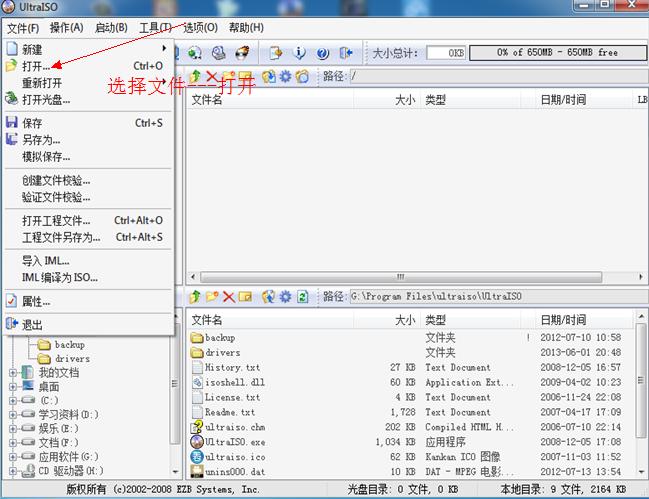Expand the 我的文档 tree node
Screen dimensions: 649x499
(x=13, y=372)
